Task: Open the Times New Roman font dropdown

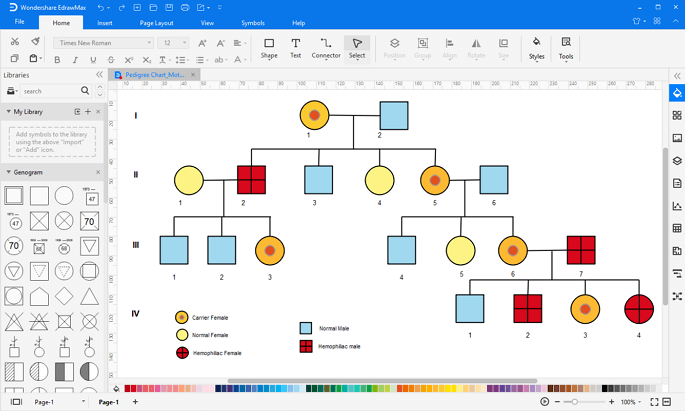Action: pos(104,43)
